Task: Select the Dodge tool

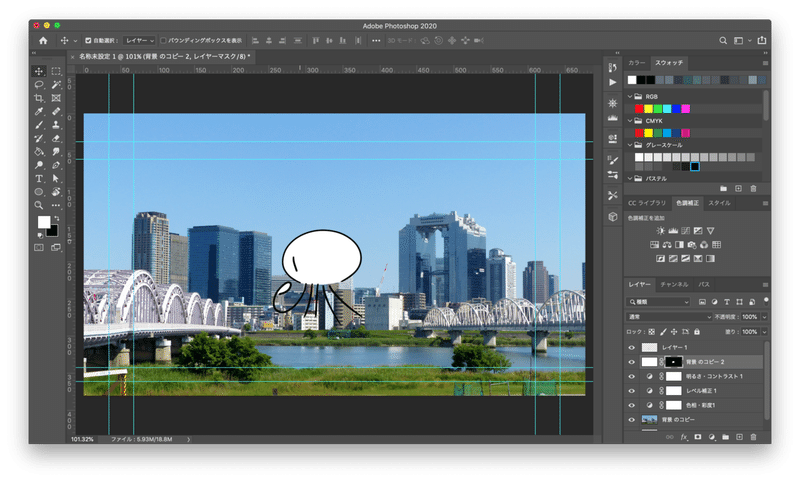Action: pyautogui.click(x=39, y=165)
